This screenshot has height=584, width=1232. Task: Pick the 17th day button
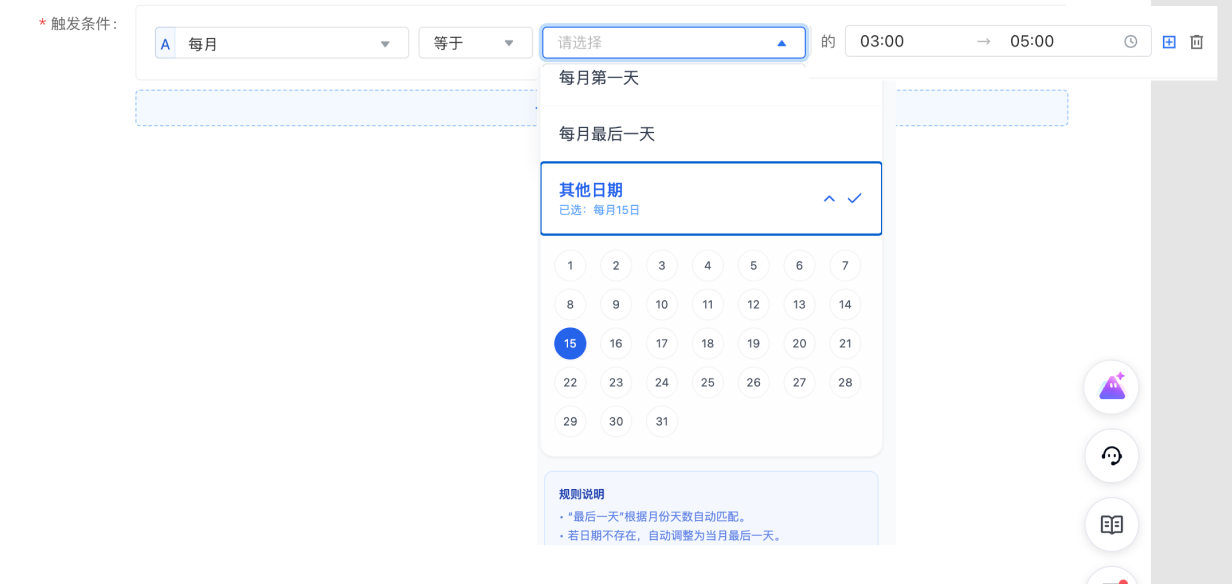pos(662,344)
